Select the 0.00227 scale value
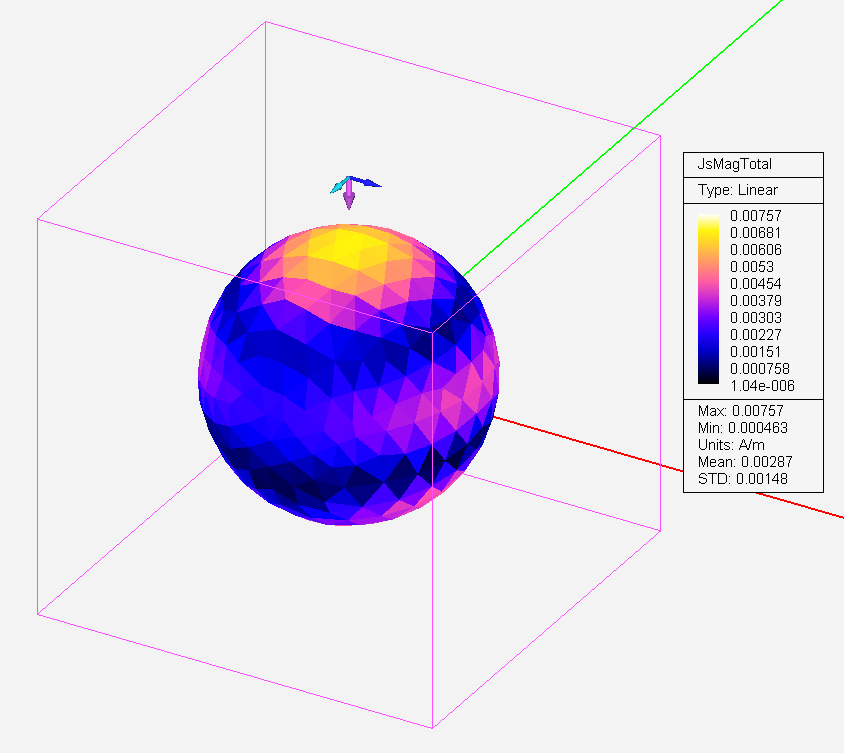The image size is (844, 753). tap(756, 335)
